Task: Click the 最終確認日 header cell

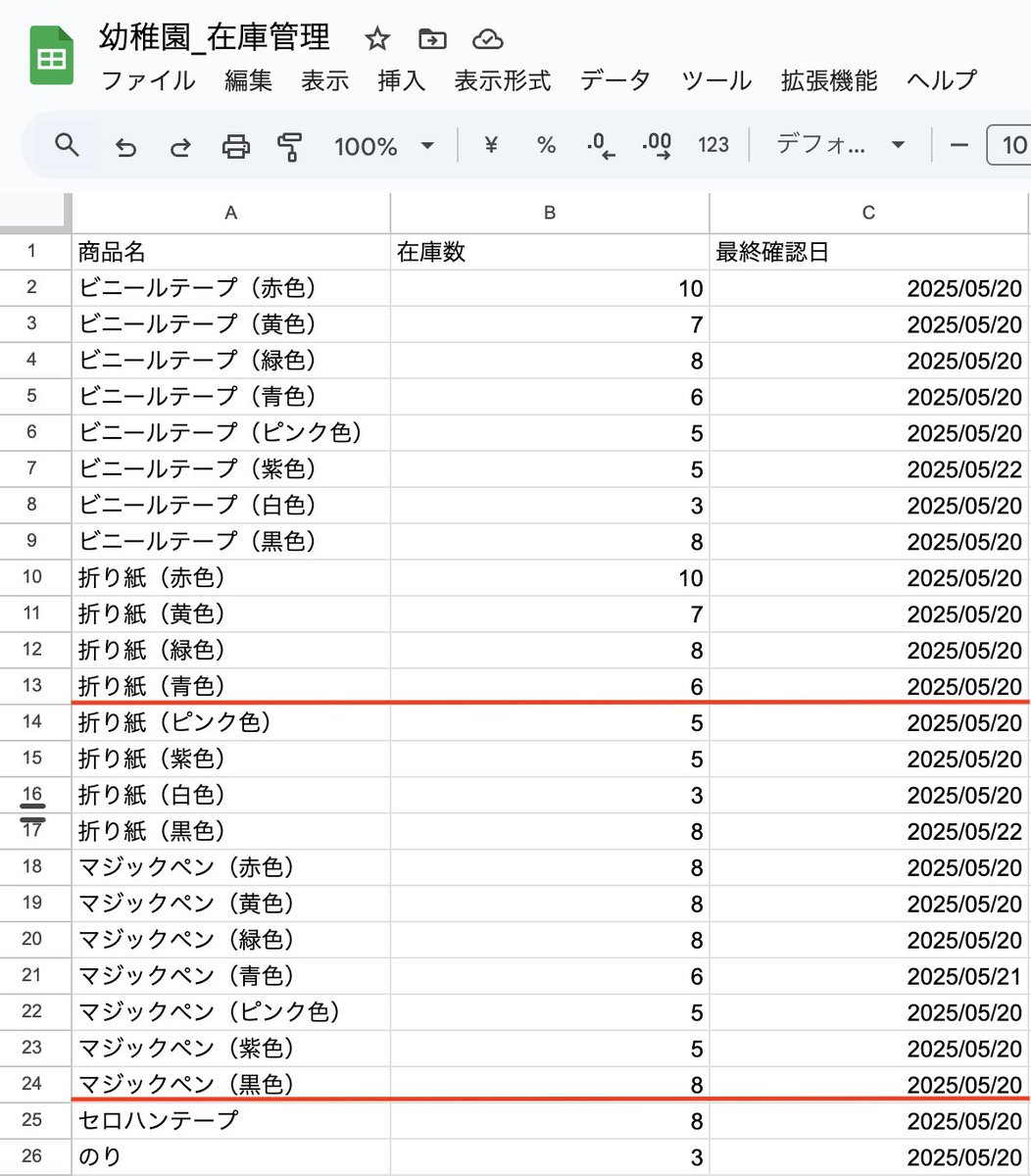Action: click(870, 252)
